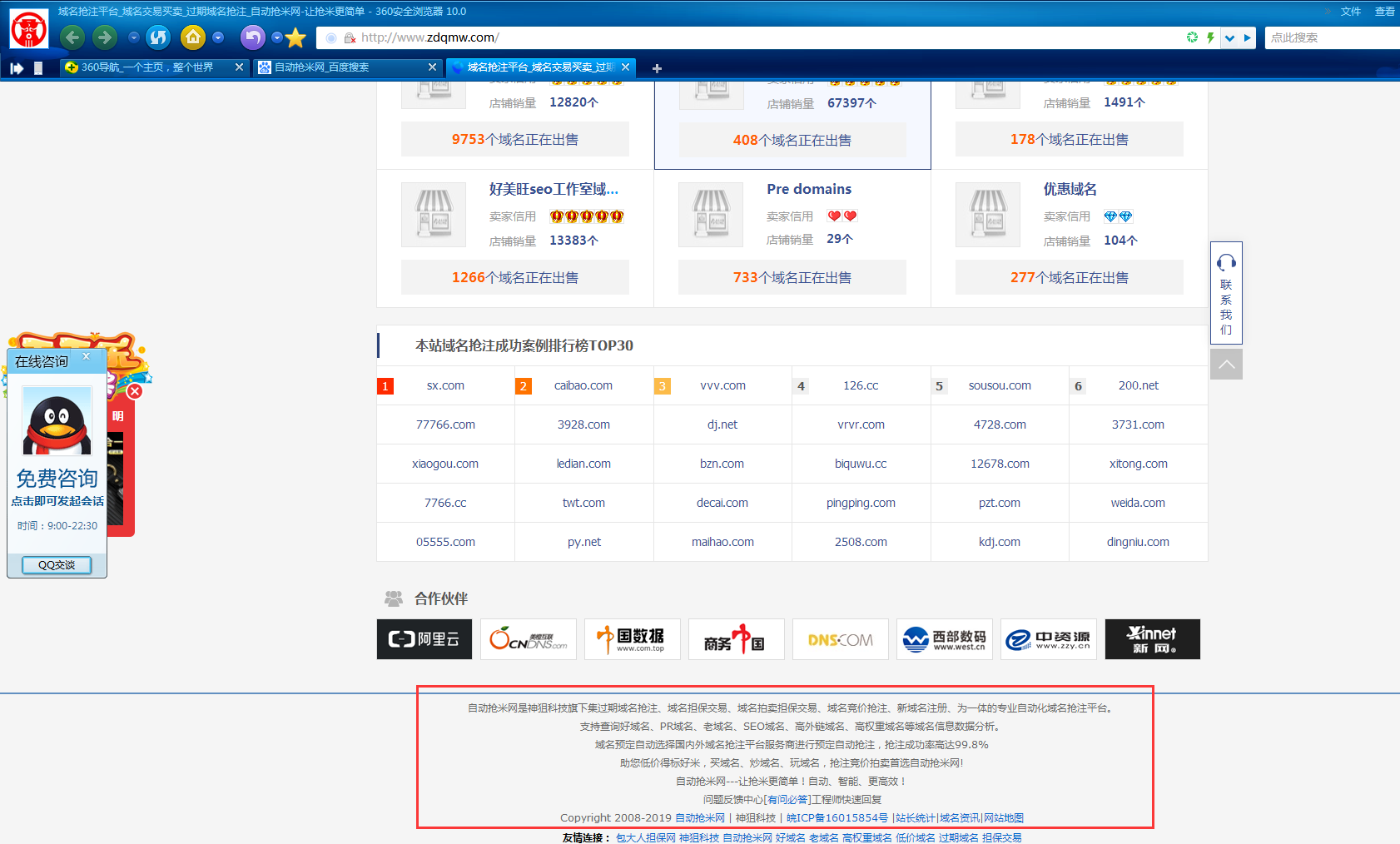
Task: Click the scroll-to-top arrow button on page
Action: coord(1226,365)
